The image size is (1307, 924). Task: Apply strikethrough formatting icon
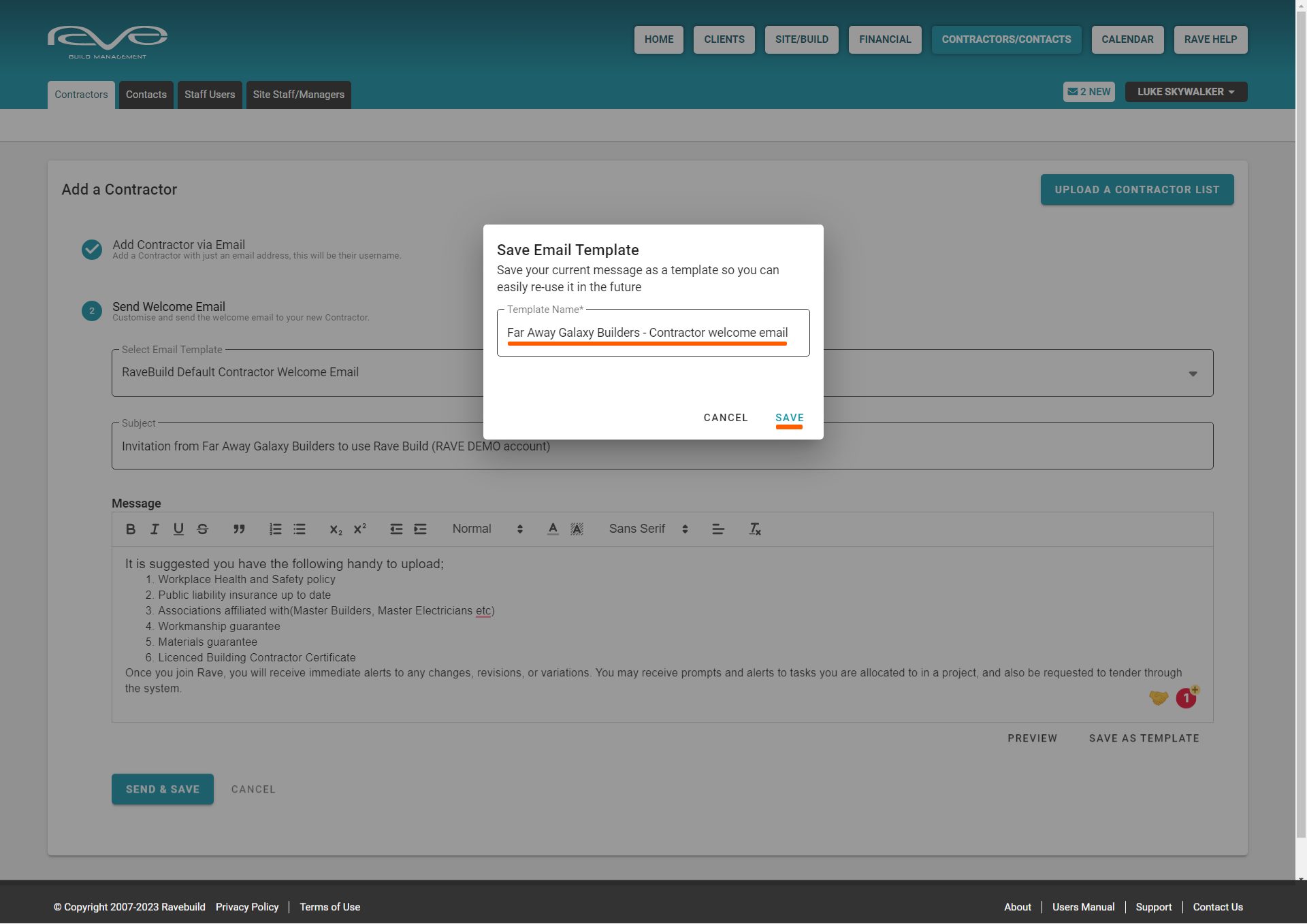click(x=202, y=529)
